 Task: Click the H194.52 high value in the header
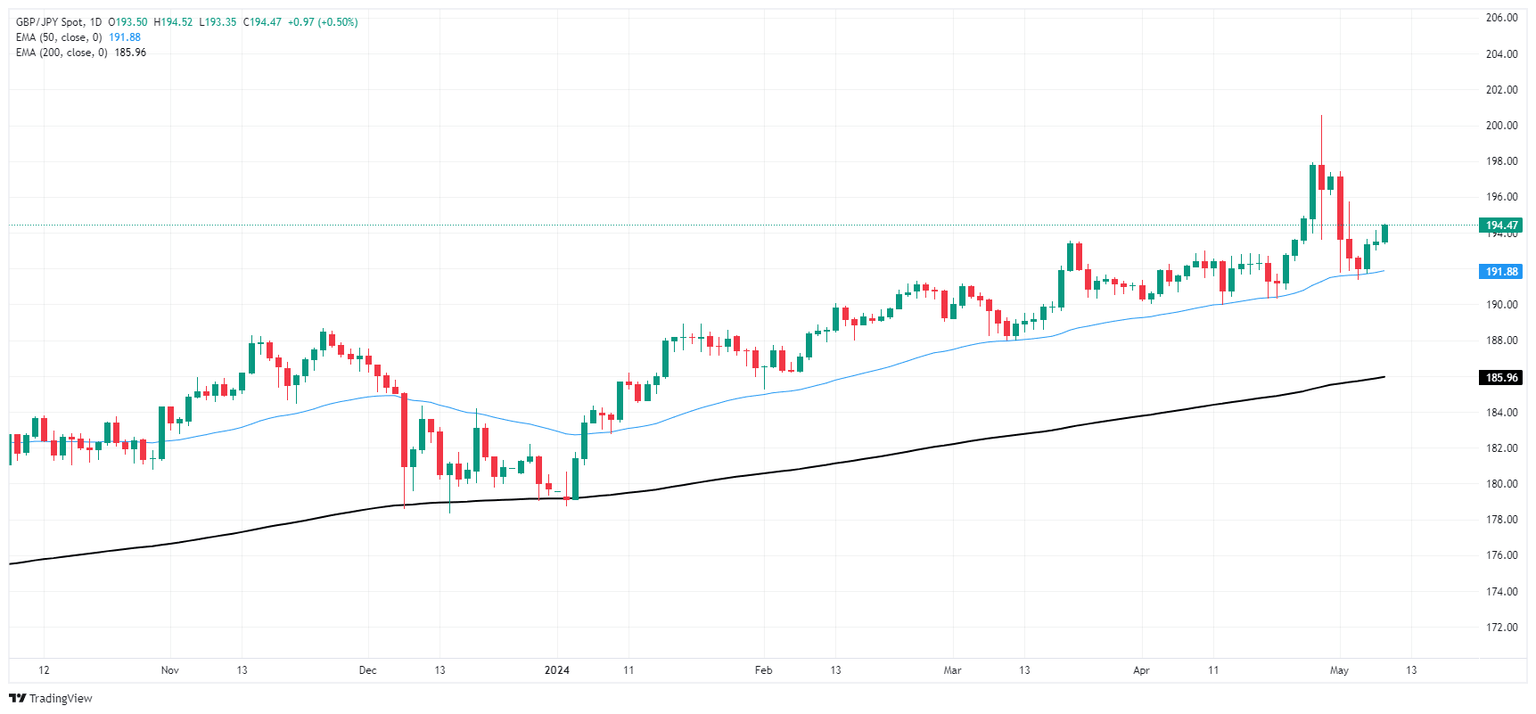click(x=173, y=22)
